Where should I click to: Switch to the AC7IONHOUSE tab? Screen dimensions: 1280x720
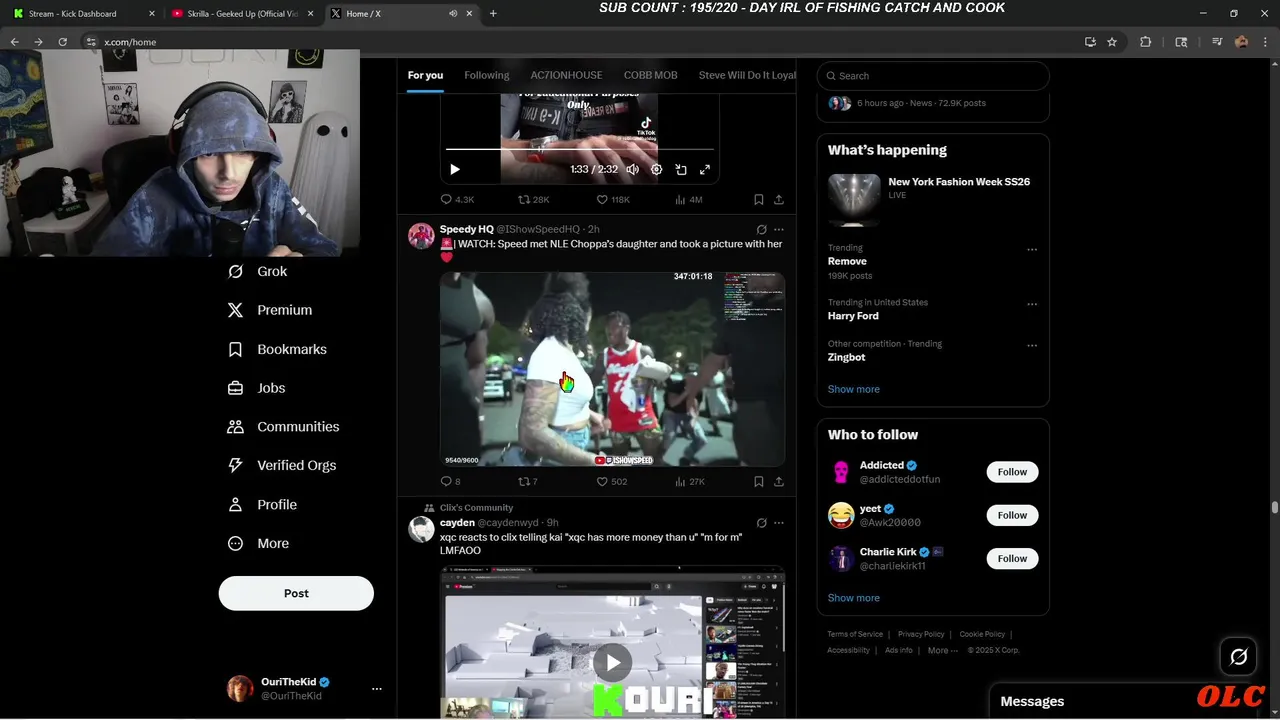tap(566, 75)
